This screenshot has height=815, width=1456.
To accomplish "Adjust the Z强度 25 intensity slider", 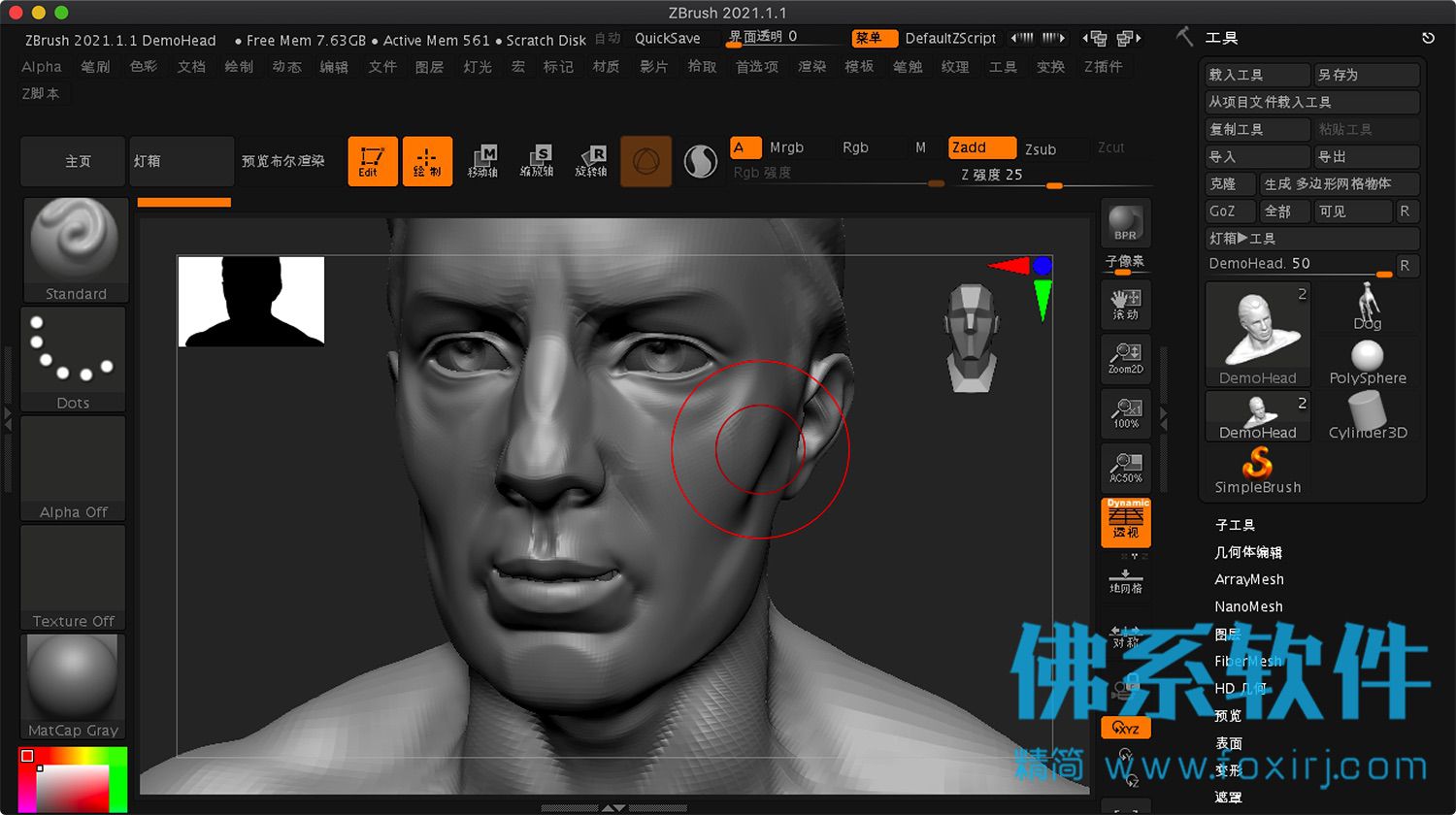I will pos(1053,176).
